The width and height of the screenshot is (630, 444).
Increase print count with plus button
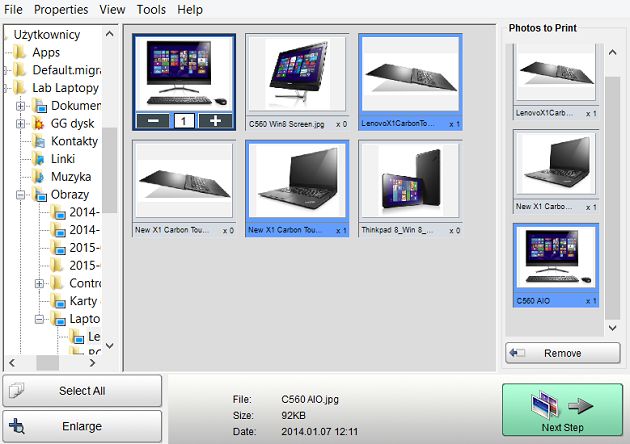215,121
